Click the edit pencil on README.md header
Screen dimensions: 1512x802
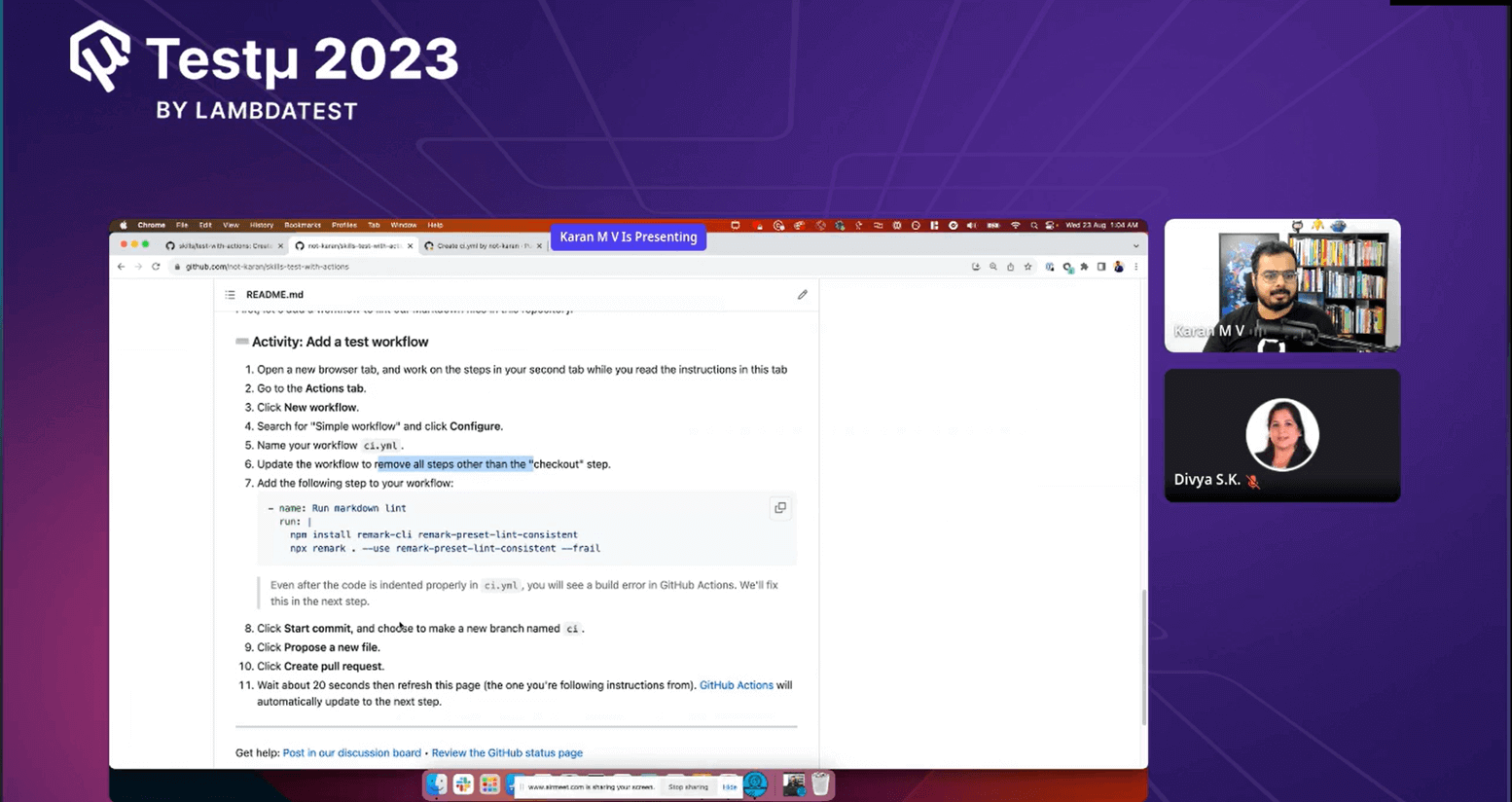[802, 294]
